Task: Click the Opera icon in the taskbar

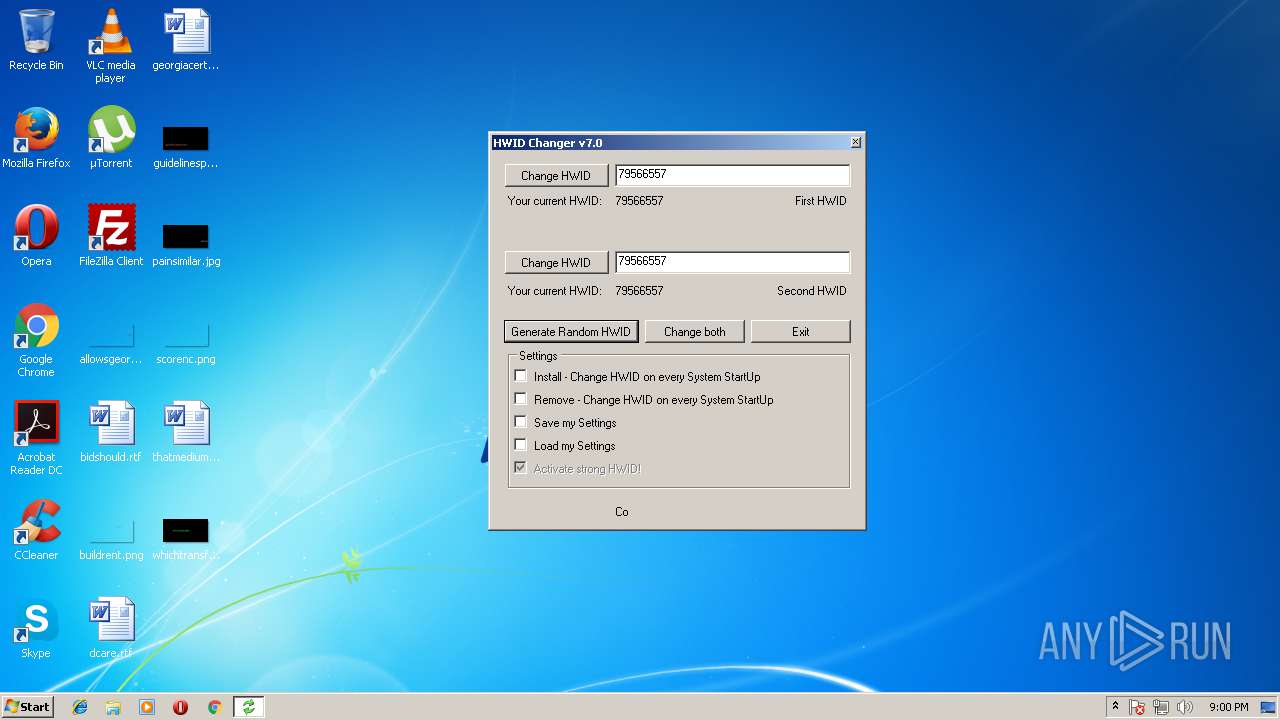Action: (180, 707)
